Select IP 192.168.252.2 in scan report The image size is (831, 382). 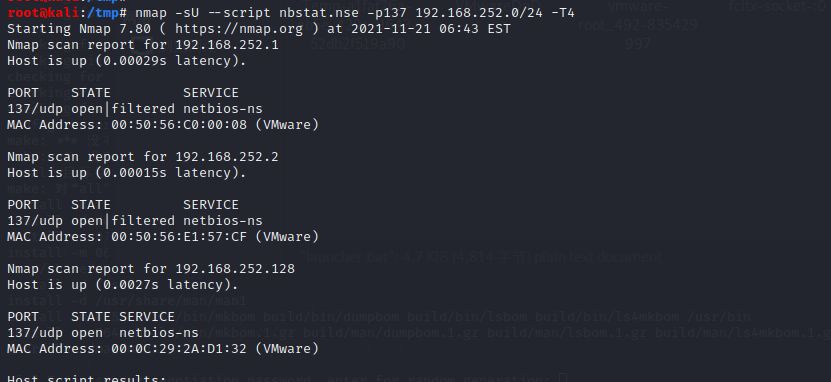[x=227, y=157]
